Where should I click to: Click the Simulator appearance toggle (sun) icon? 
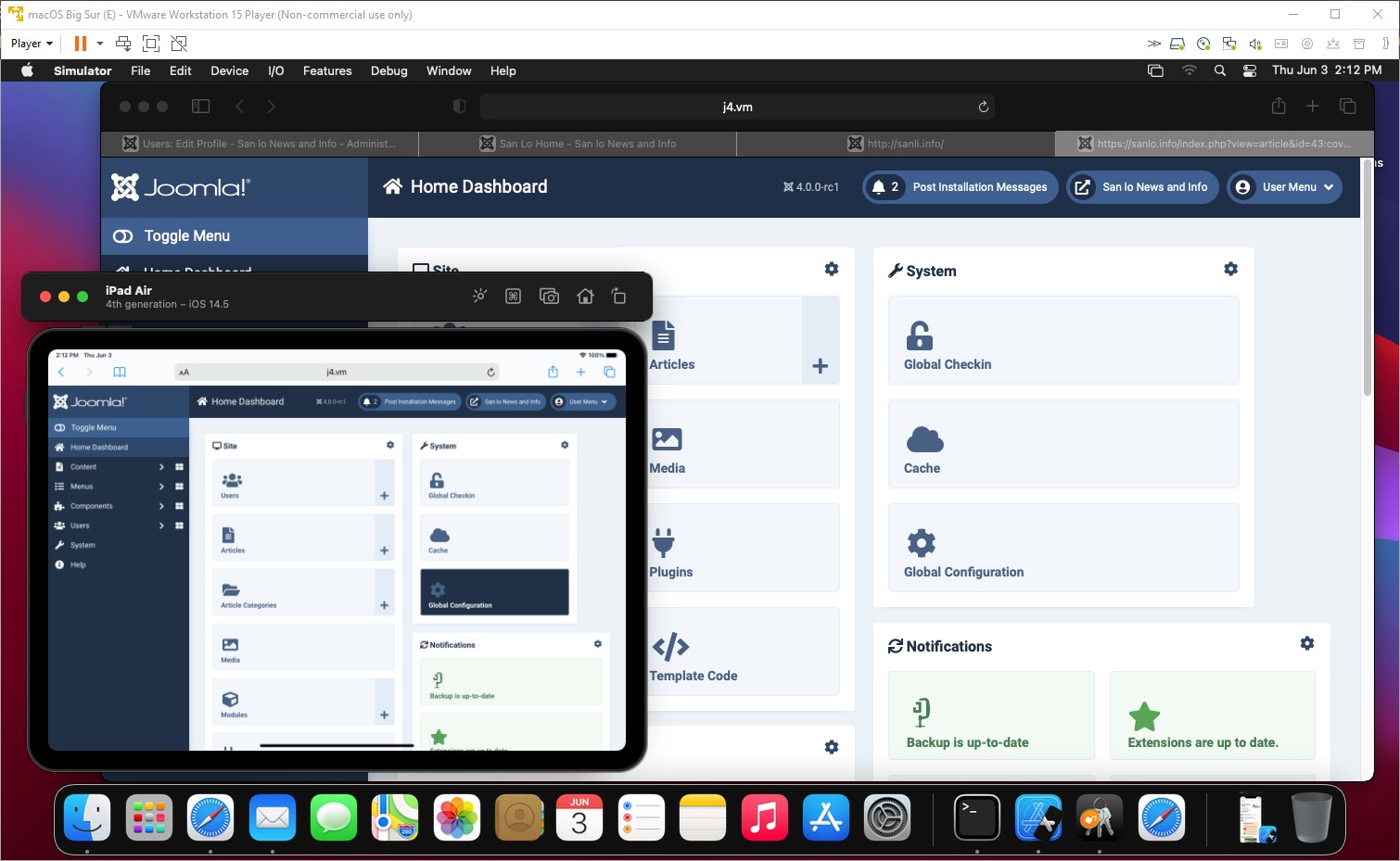(x=479, y=296)
